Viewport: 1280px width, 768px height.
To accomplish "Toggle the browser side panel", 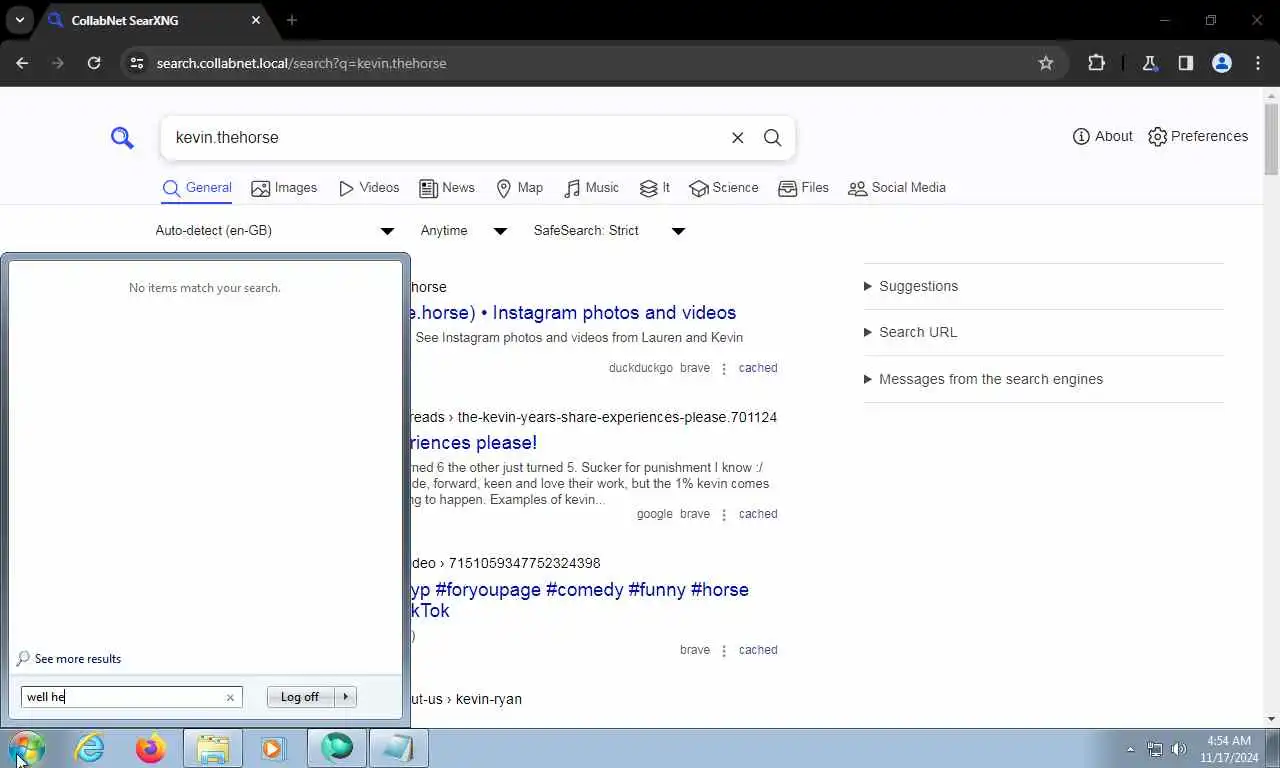I will 1185,63.
